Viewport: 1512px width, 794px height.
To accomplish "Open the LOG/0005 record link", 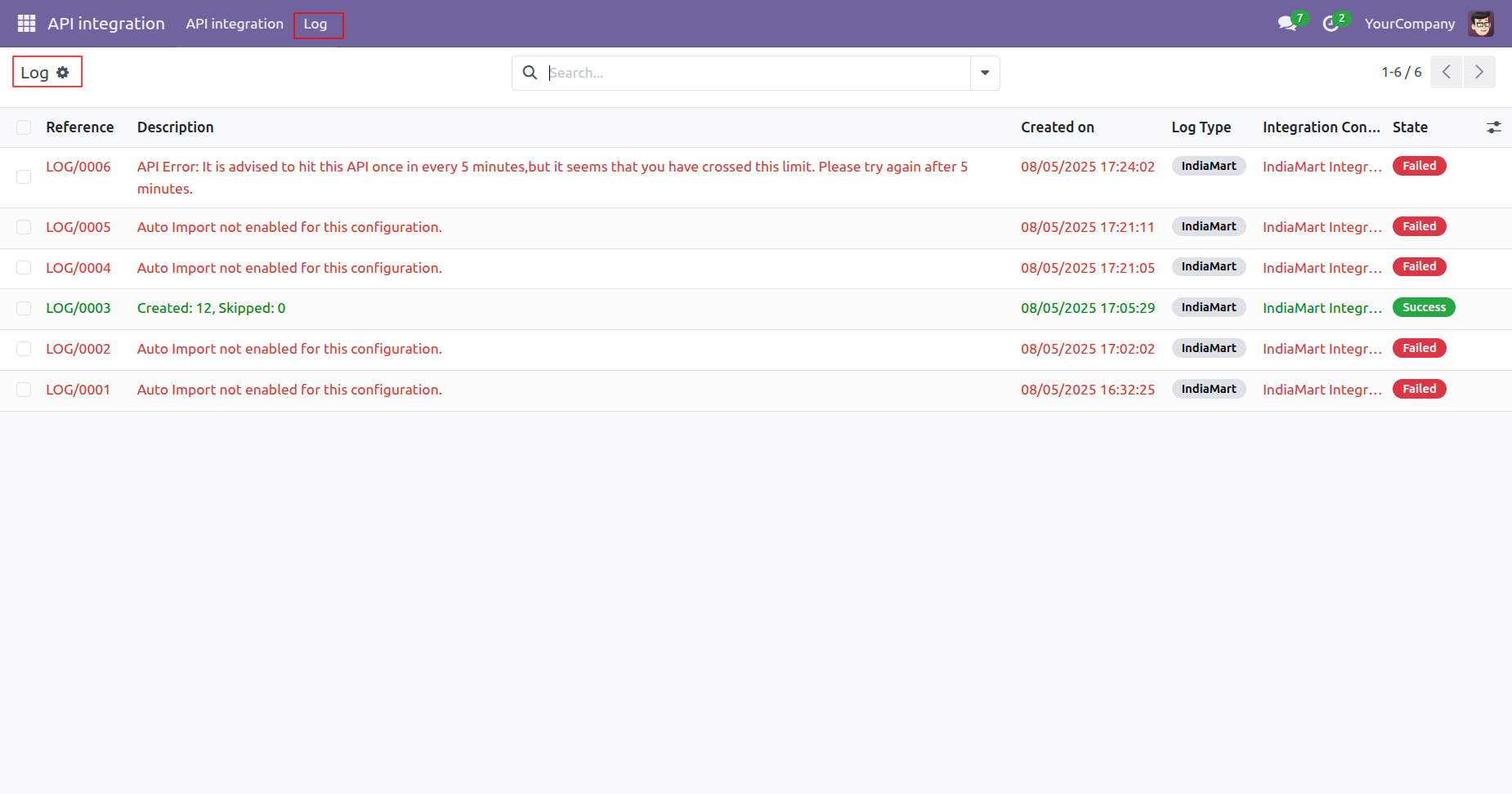I will pyautogui.click(x=78, y=227).
